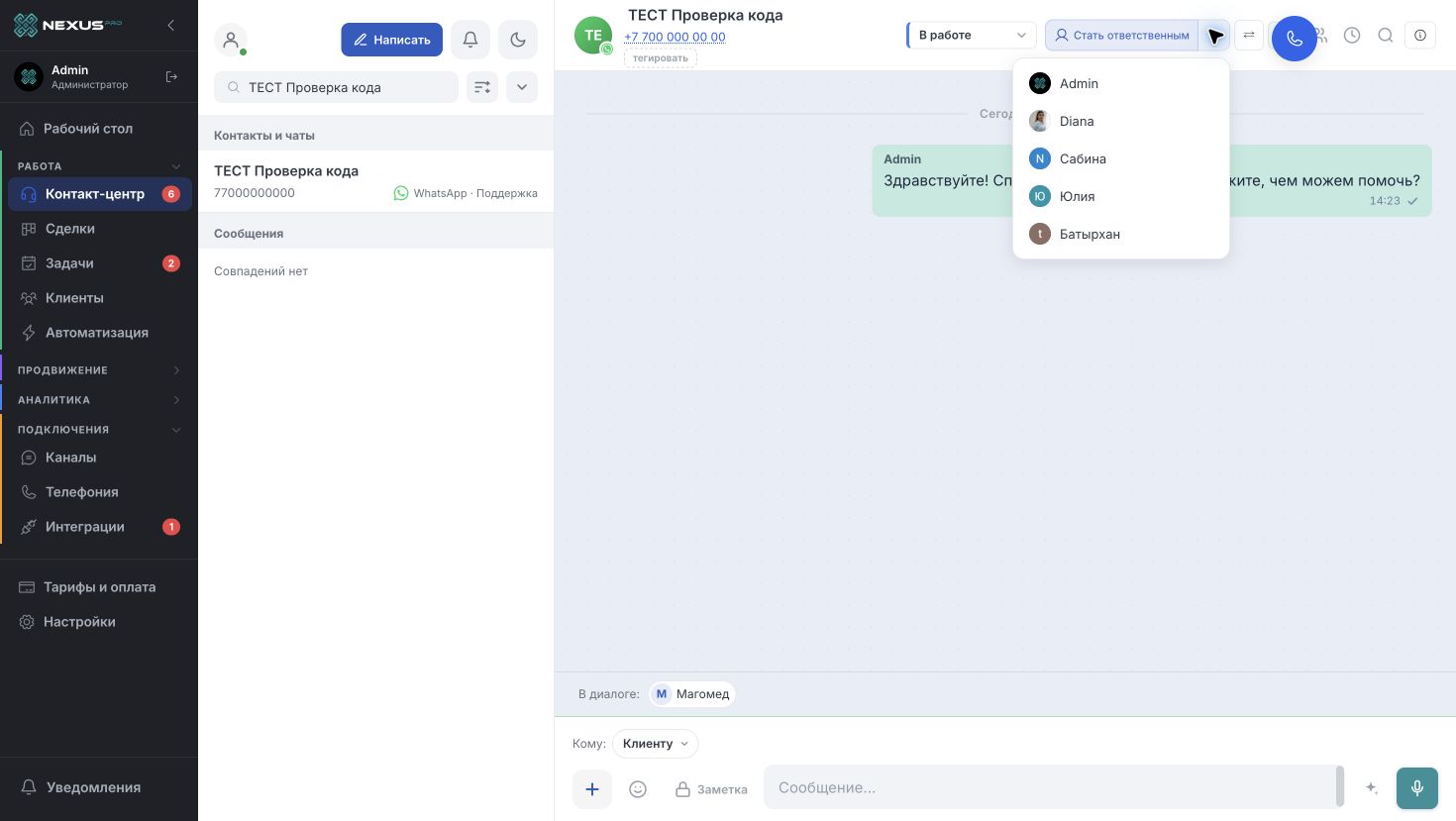Select Admin in the responsible dropdown list
Image resolution: width=1456 pixels, height=821 pixels.
[x=1121, y=83]
